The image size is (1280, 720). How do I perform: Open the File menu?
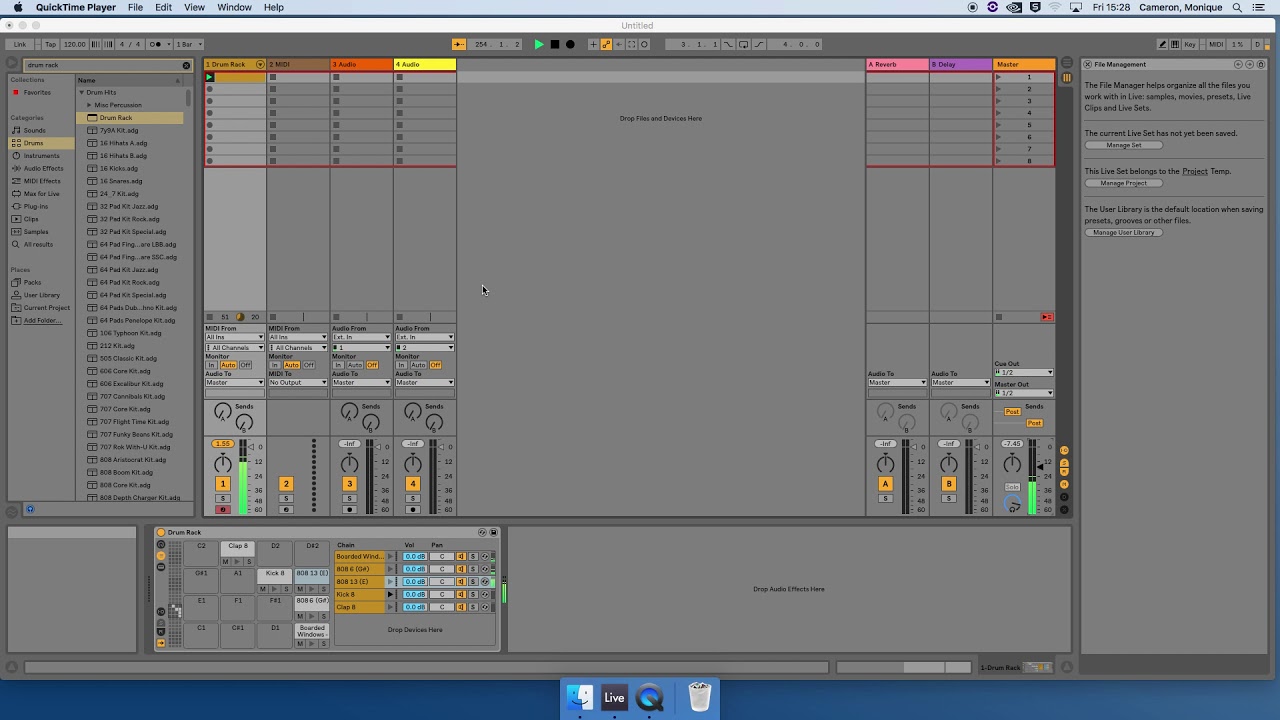tap(135, 7)
